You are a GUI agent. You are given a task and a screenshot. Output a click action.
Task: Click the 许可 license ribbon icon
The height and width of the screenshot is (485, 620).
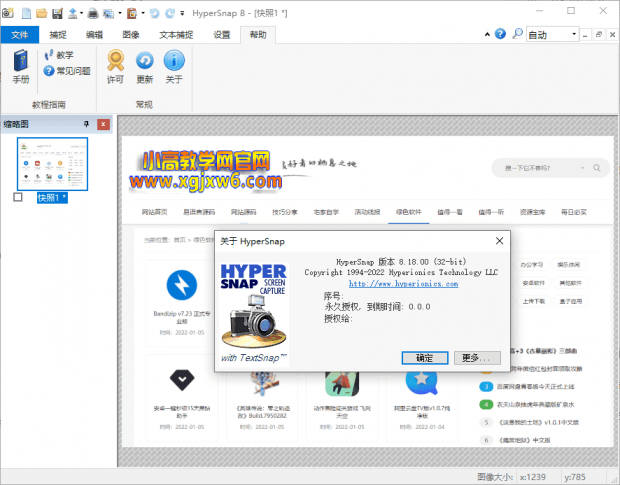(x=115, y=66)
